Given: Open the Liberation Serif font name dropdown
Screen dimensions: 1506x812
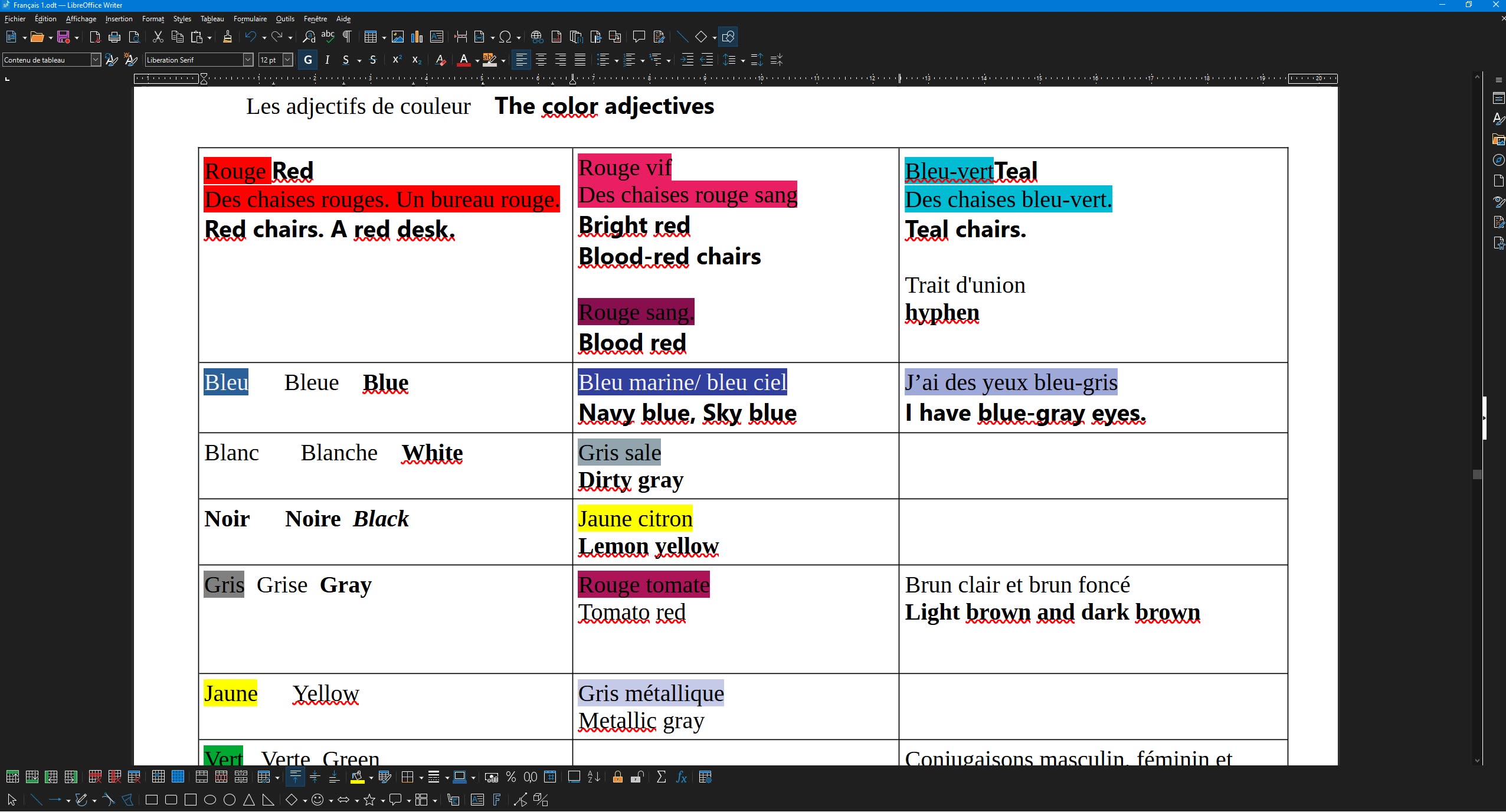Looking at the screenshot, I should coord(248,60).
